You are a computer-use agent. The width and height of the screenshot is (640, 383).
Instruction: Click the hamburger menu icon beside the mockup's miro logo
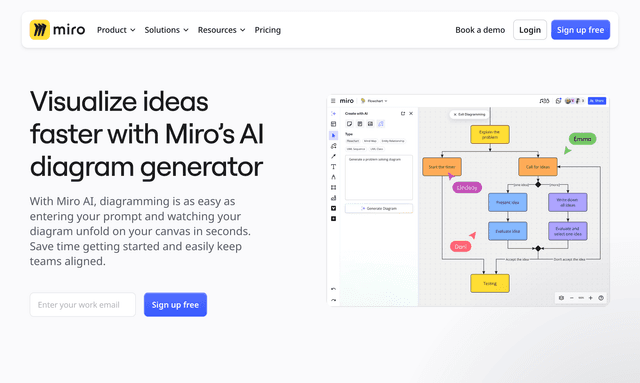click(x=333, y=101)
